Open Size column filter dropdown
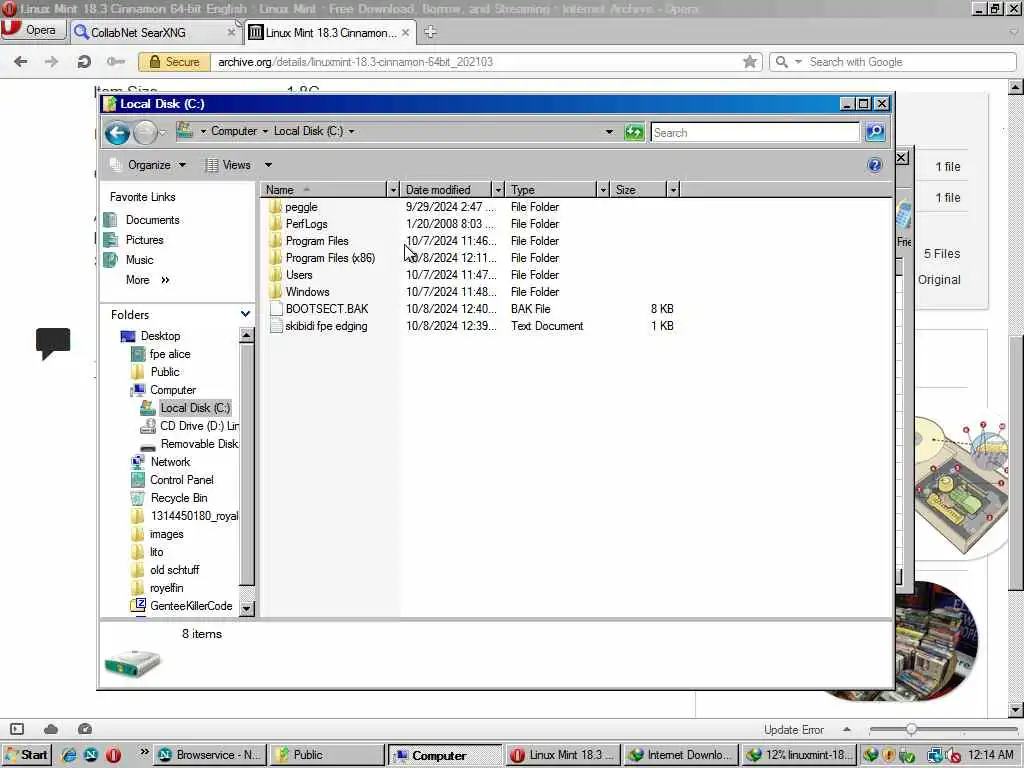Image resolution: width=1024 pixels, height=768 pixels. pos(673,190)
